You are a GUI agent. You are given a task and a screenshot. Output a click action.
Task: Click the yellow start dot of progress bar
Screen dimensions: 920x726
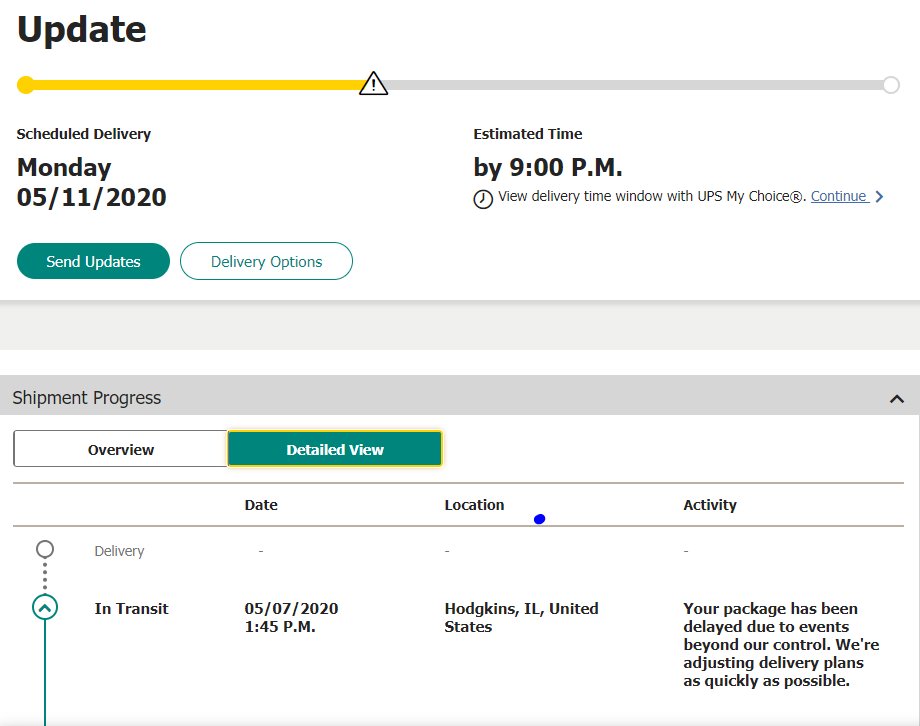pos(26,85)
